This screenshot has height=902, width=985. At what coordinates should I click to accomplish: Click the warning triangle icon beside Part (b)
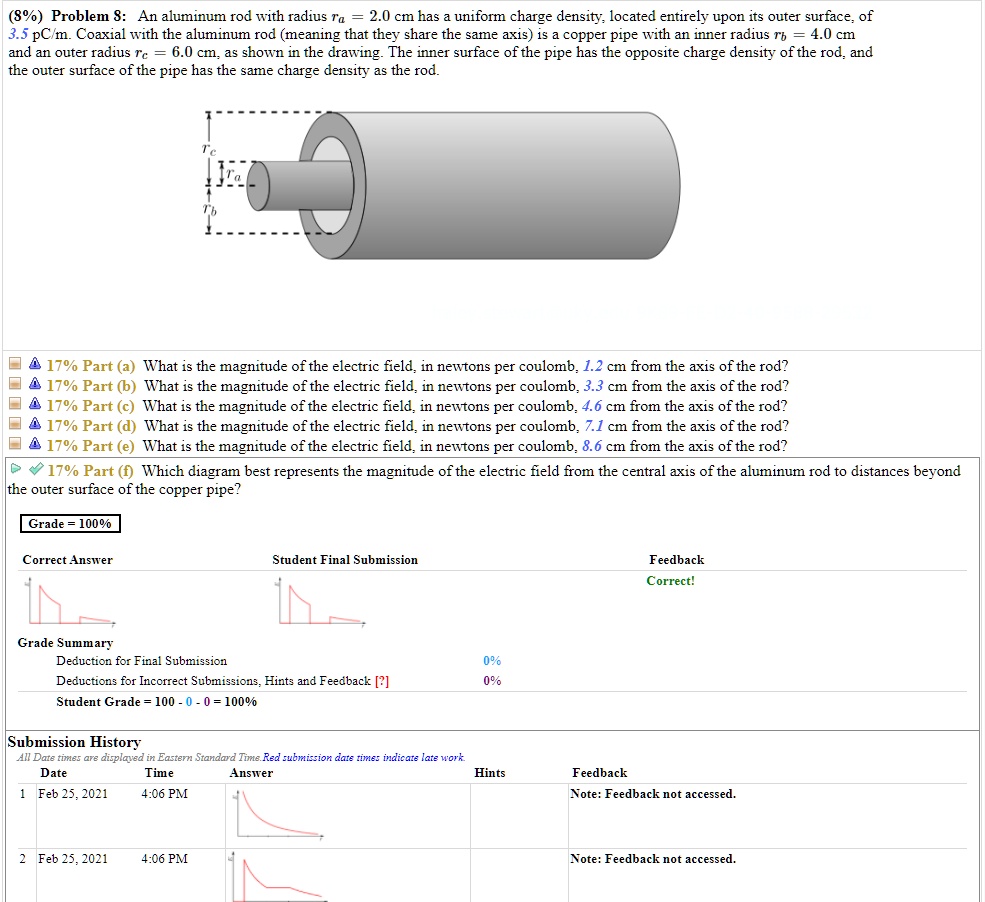[34, 385]
